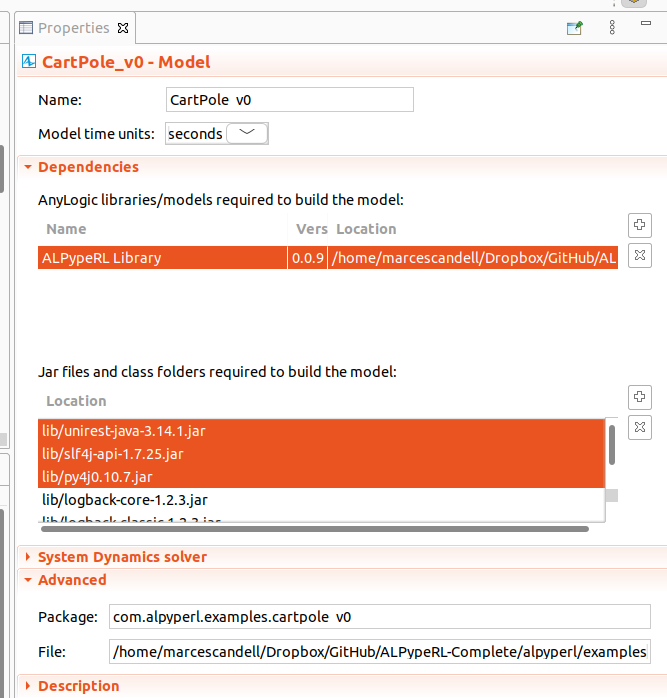Image resolution: width=667 pixels, height=698 pixels.
Task: Click the jar list horizontal scrollbar
Action: point(315,529)
